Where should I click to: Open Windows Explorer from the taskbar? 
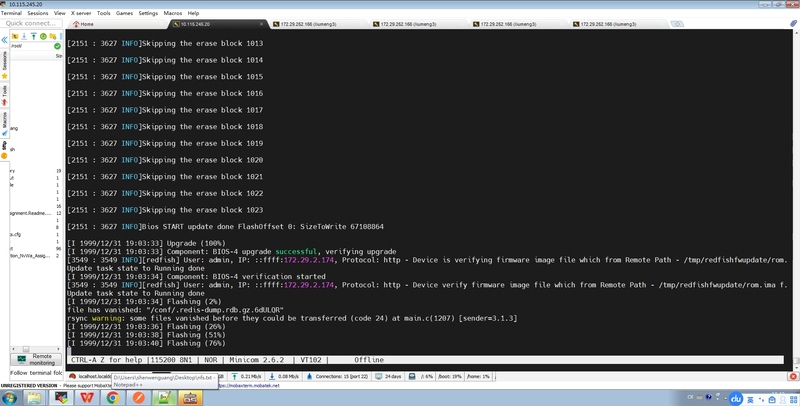pos(34,398)
